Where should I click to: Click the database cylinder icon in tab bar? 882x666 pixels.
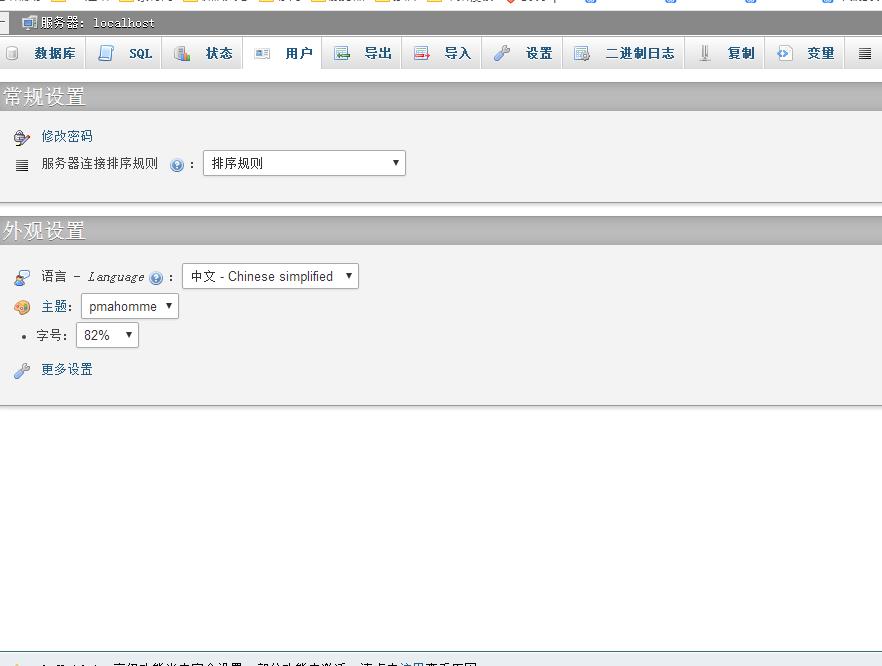(x=12, y=53)
